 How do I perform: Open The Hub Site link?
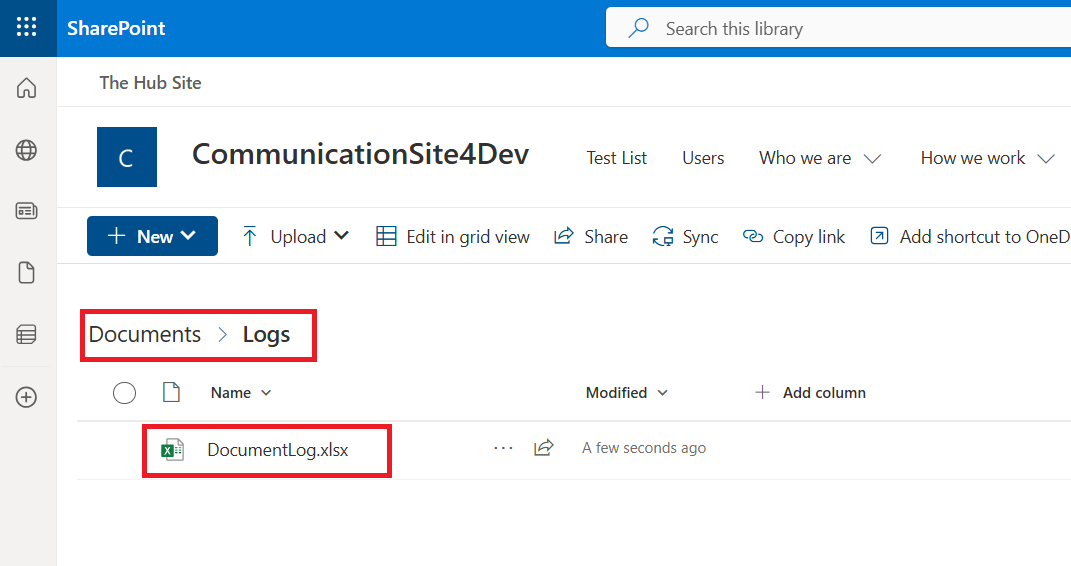click(x=150, y=83)
